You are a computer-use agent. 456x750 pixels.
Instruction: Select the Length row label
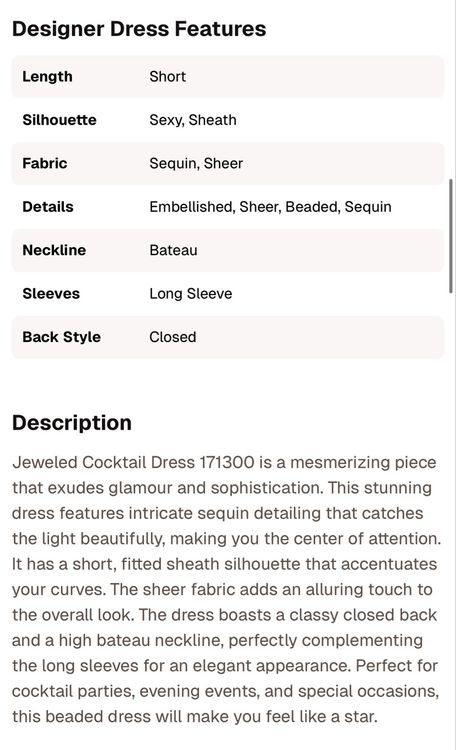(47, 77)
